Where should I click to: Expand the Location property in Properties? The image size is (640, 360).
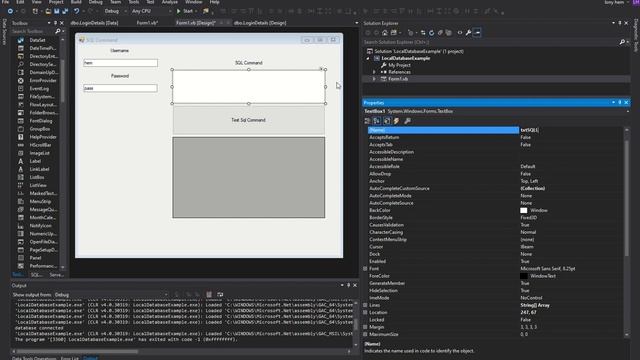pos(365,312)
